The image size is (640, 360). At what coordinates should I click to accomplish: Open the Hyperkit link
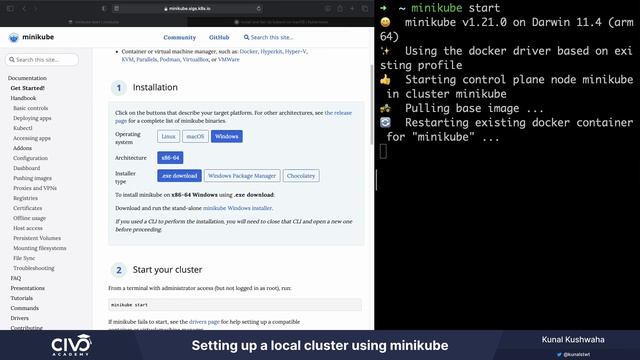pyautogui.click(x=271, y=52)
